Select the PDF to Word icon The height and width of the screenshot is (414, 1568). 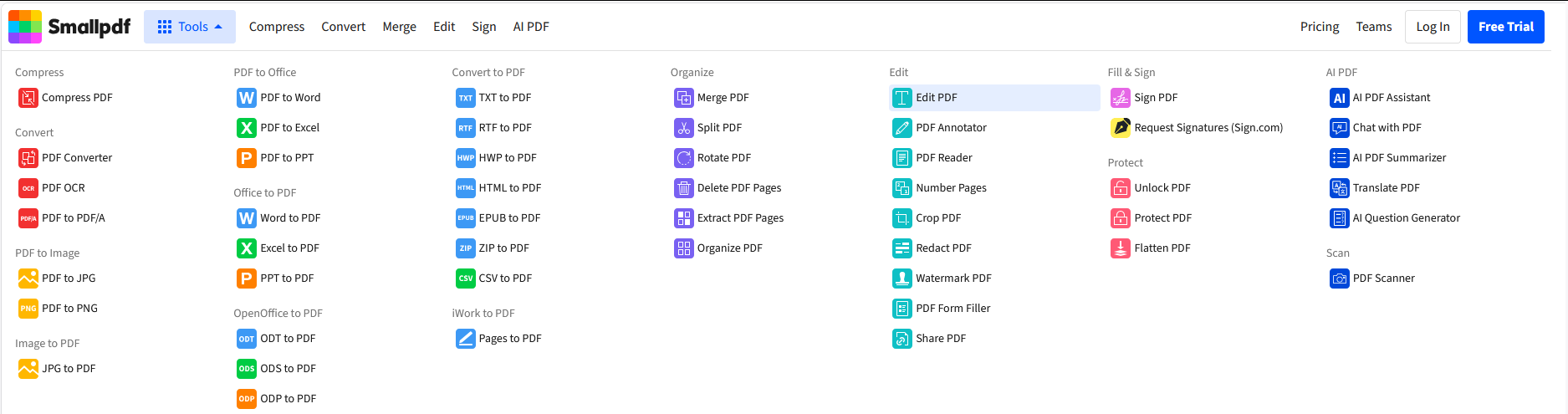pyautogui.click(x=247, y=98)
